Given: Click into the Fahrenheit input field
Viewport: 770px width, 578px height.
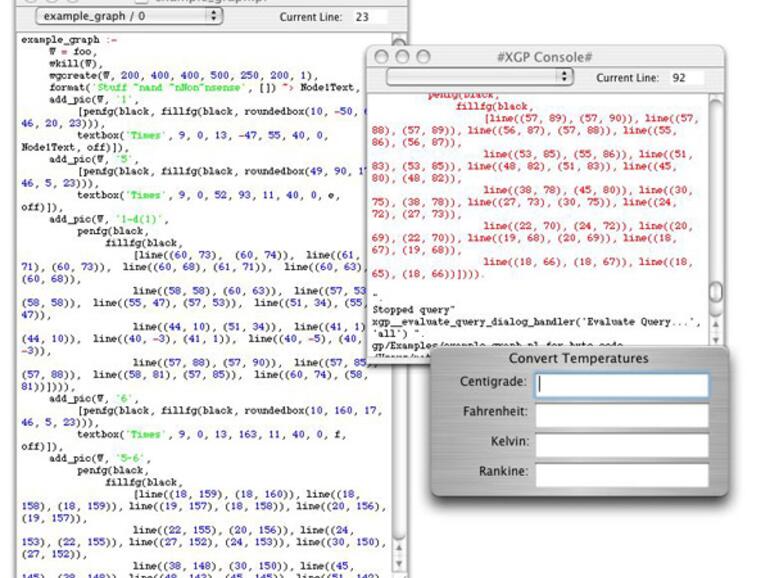Looking at the screenshot, I should click(x=621, y=414).
